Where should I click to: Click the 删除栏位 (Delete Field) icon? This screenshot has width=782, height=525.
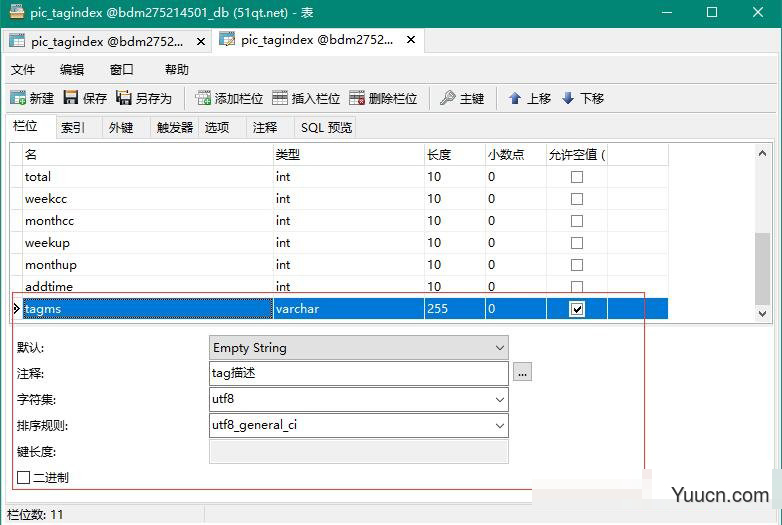click(x=357, y=98)
